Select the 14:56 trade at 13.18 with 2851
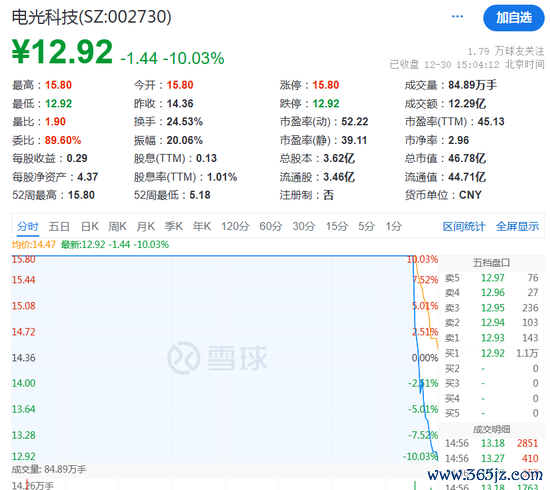Screen dimensions: 550x490 (491, 443)
